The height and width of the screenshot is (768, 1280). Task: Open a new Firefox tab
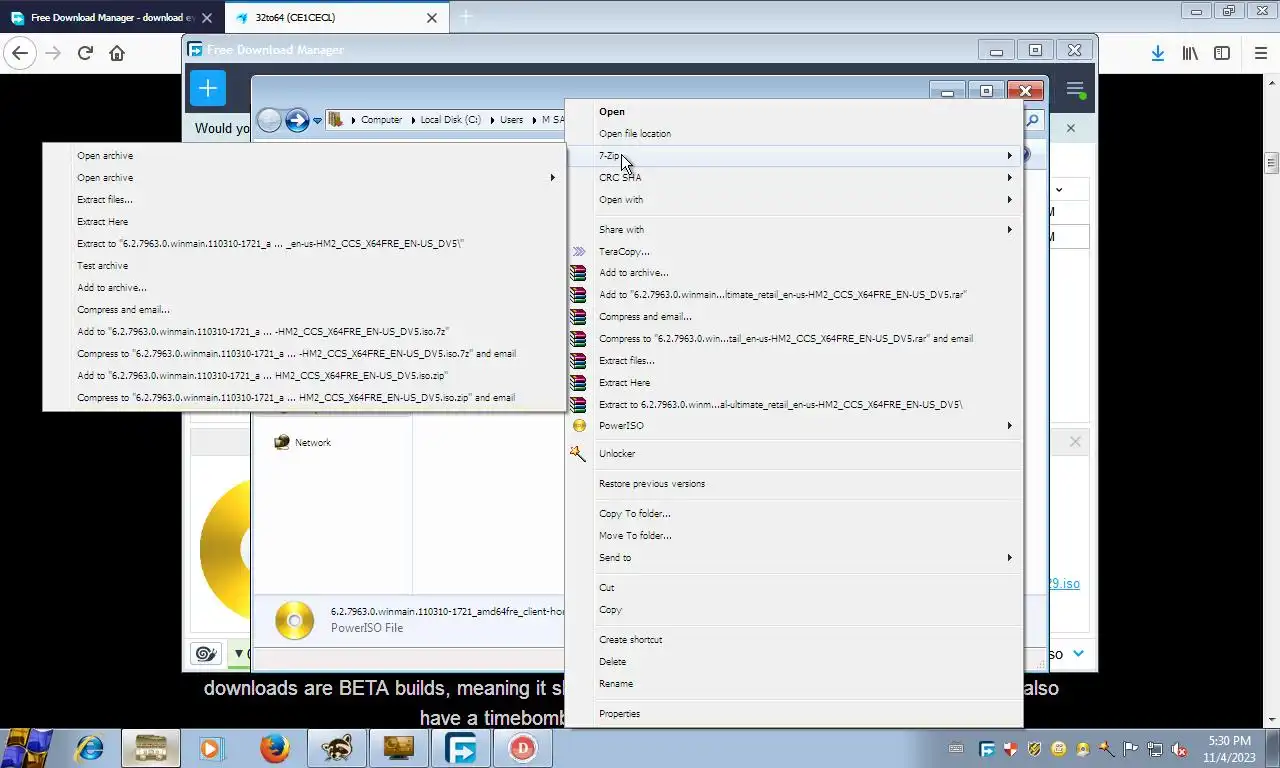[465, 17]
